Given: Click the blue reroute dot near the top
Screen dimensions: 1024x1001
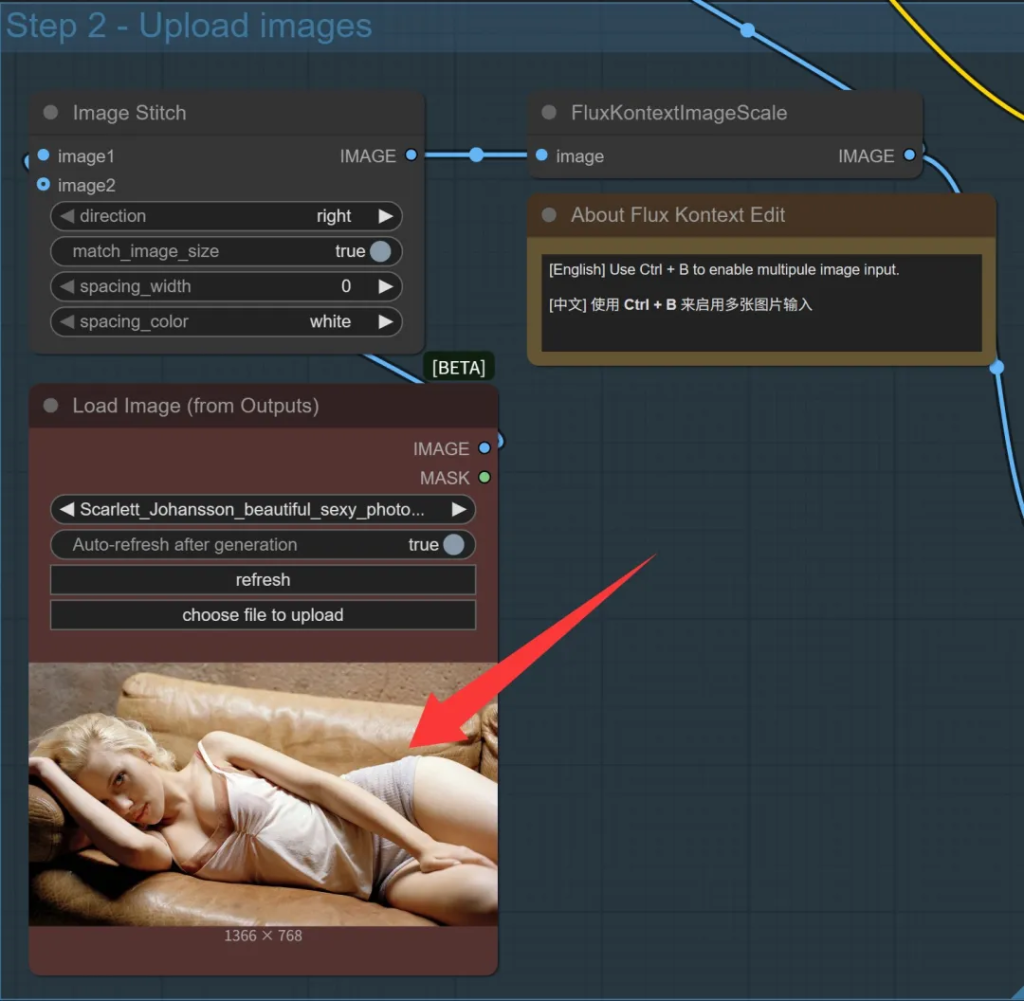Looking at the screenshot, I should click(x=748, y=30).
